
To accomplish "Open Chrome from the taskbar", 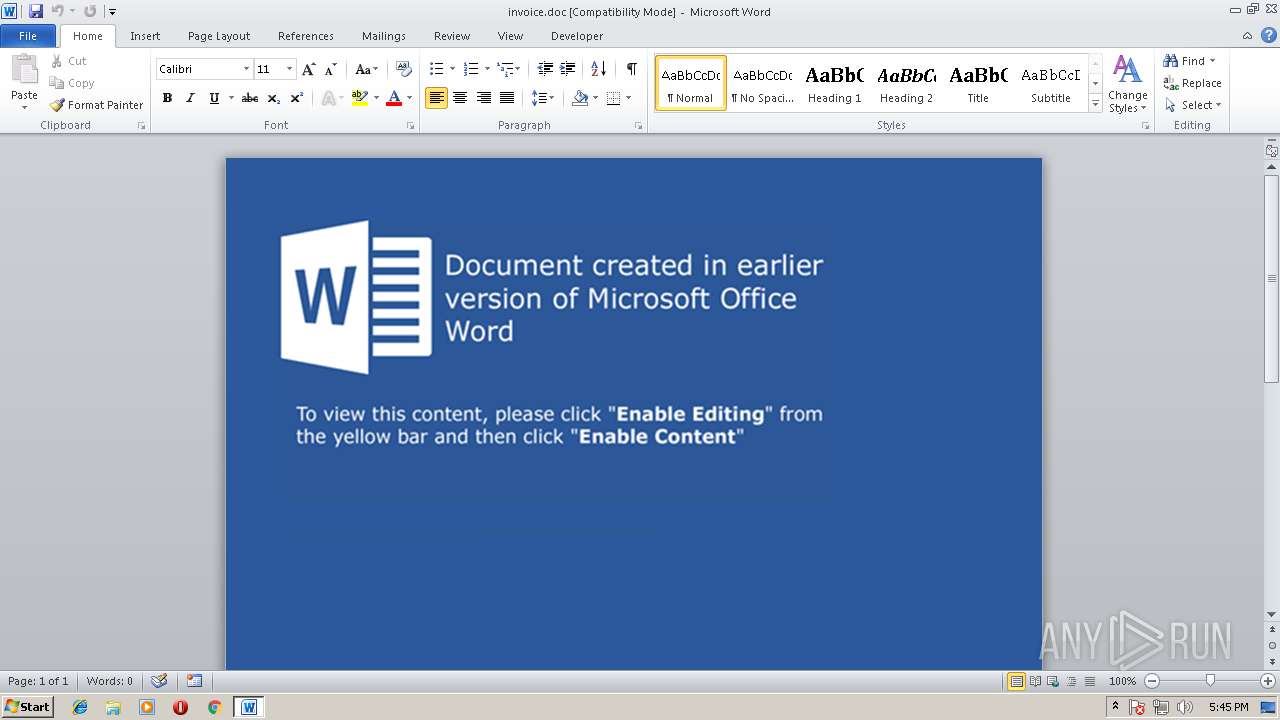I will (214, 707).
